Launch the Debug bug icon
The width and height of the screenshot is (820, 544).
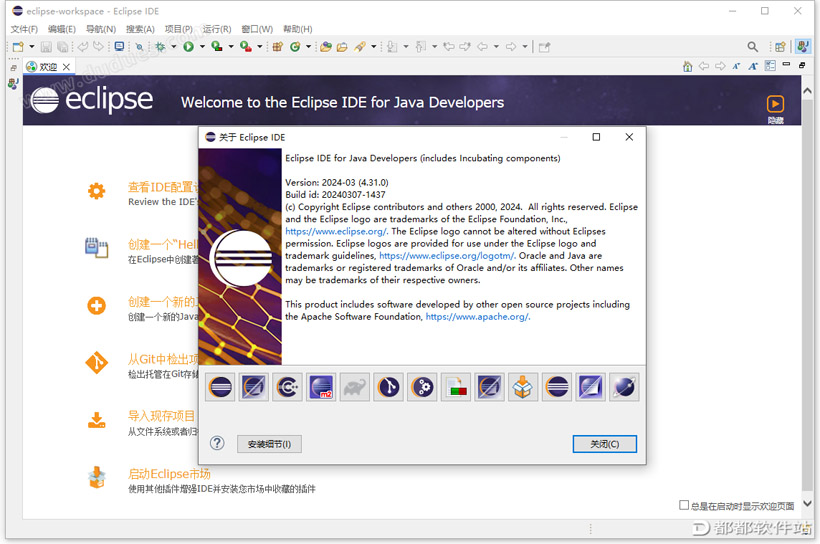[x=160, y=47]
